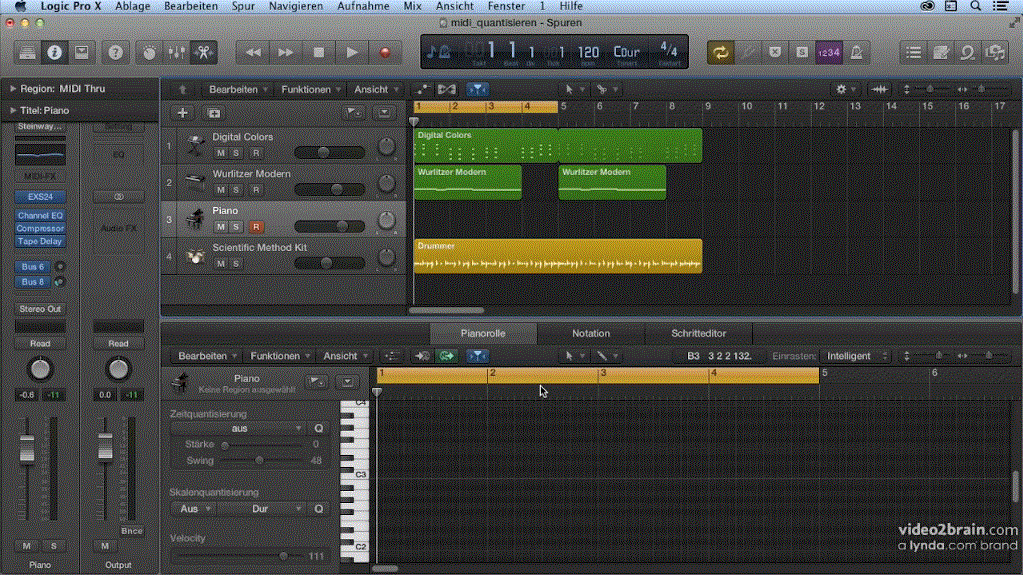
Task: Mute the Digital Colors track
Action: click(x=221, y=153)
